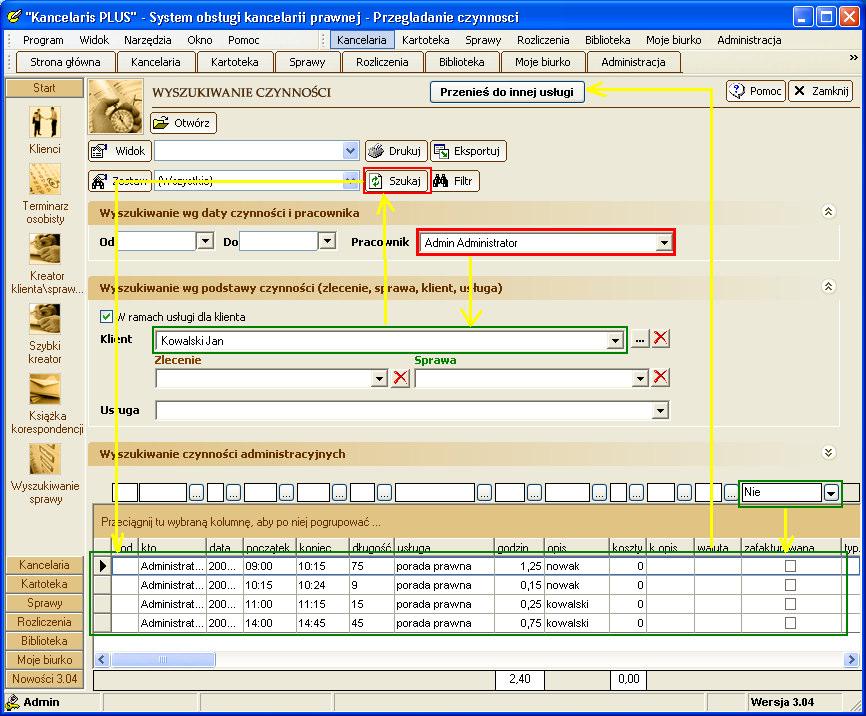Tick zafakturowana checkbox in the 14:00 row
This screenshot has height=716, width=866.
point(790,623)
